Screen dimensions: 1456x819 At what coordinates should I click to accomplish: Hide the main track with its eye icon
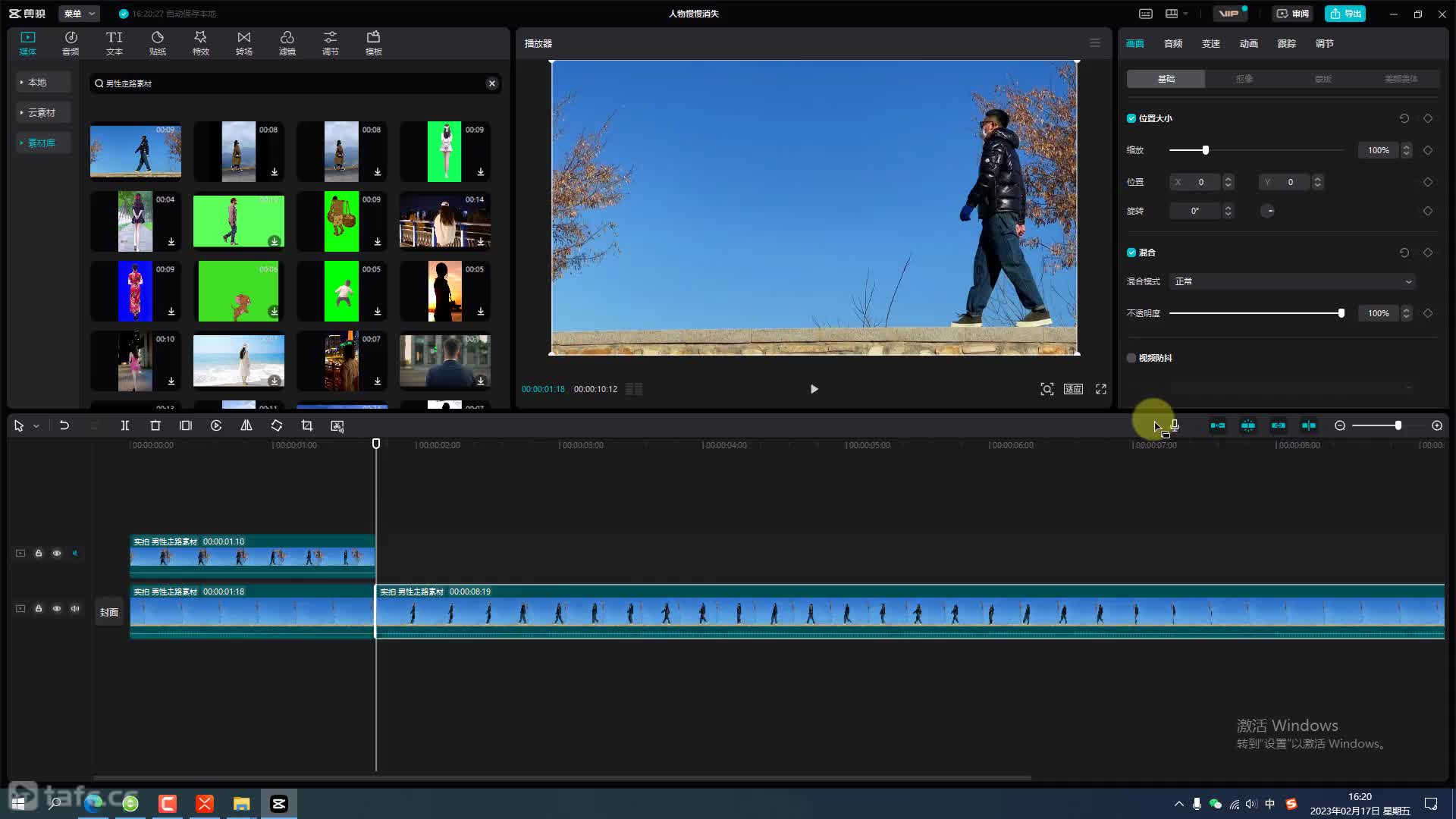[57, 609]
